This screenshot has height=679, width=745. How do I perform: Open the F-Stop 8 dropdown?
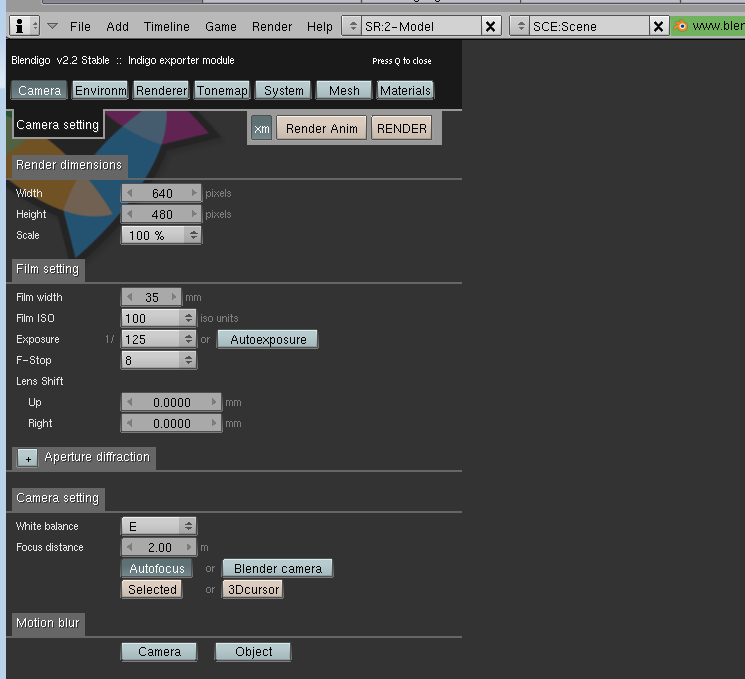pyautogui.click(x=159, y=360)
